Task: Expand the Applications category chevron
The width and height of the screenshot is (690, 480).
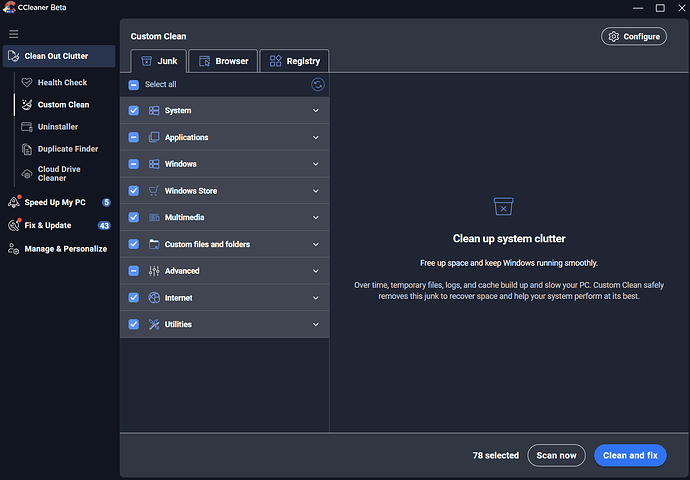Action: 316,137
